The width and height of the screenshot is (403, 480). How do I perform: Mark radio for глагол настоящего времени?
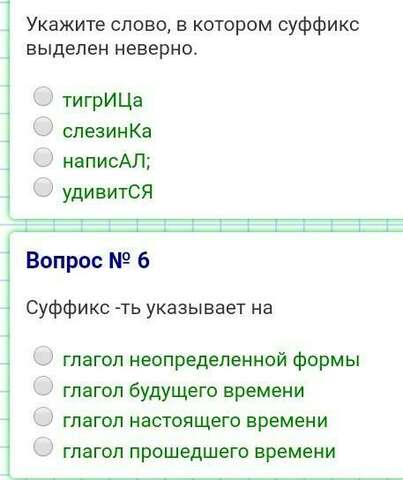point(43,416)
